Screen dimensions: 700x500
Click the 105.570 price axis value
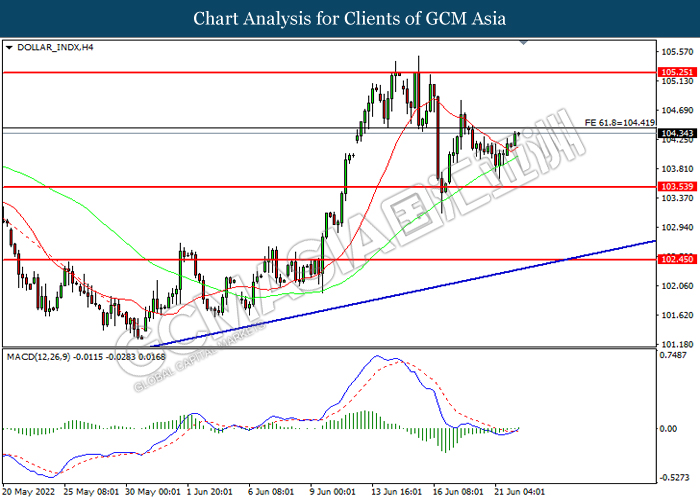pyautogui.click(x=677, y=52)
